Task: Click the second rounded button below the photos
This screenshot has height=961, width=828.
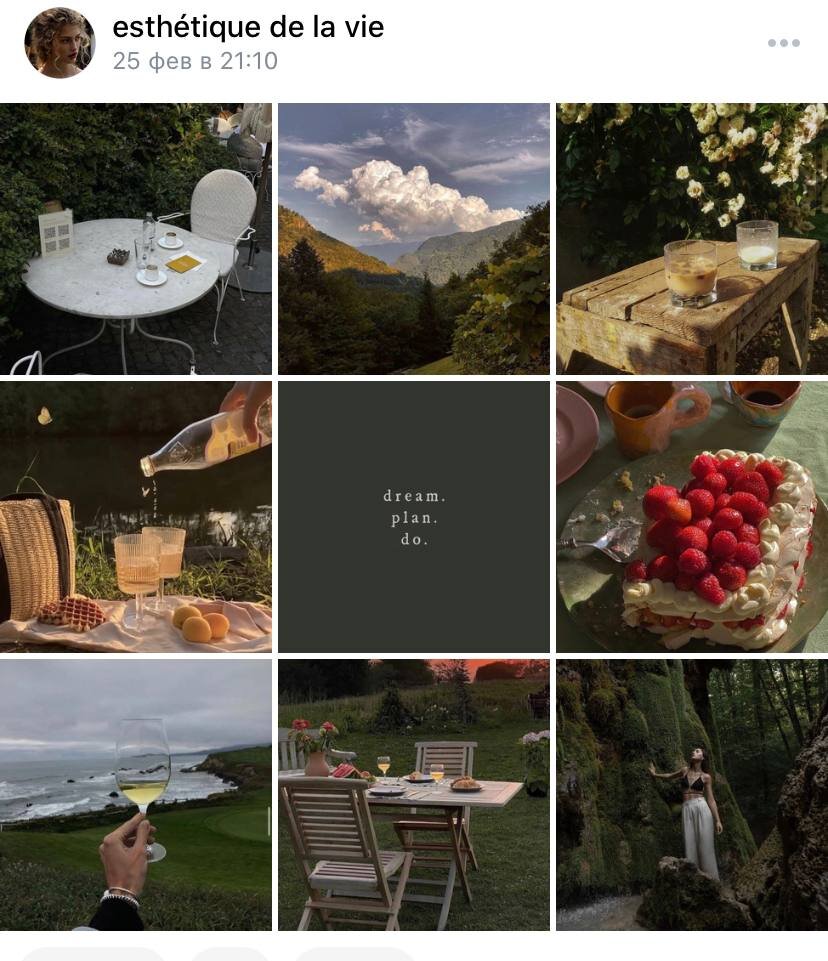Action: pyautogui.click(x=229, y=954)
